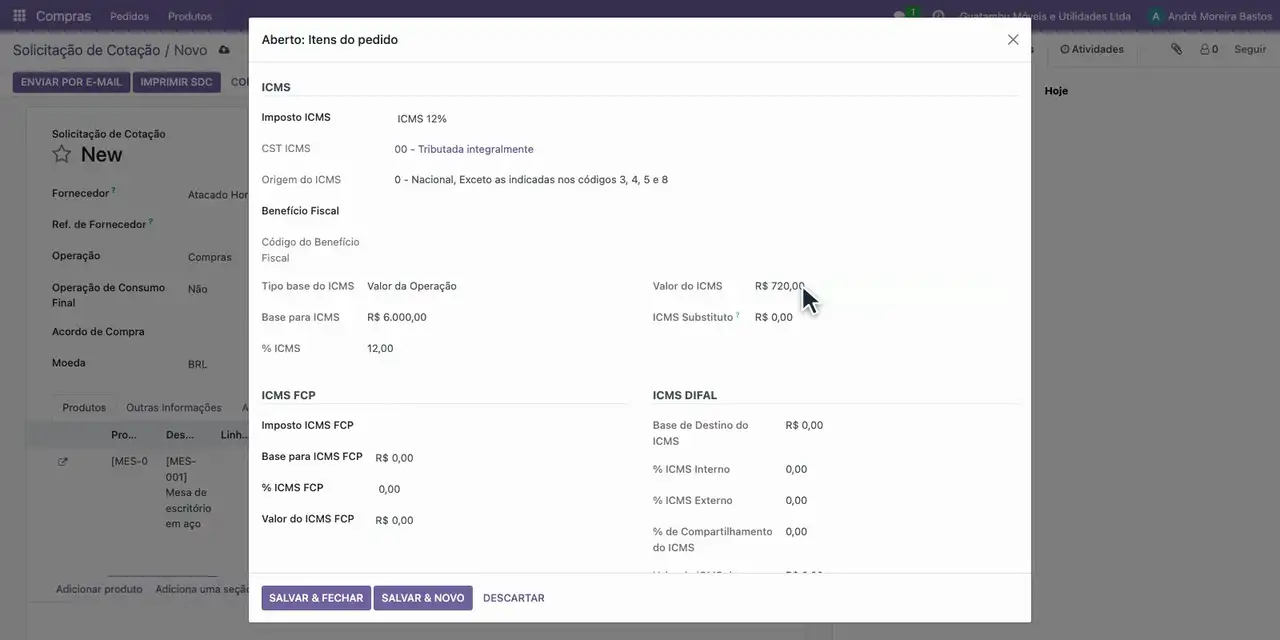Click the Base de Destino do ICMS value
The width and height of the screenshot is (1280, 640).
[x=804, y=425]
